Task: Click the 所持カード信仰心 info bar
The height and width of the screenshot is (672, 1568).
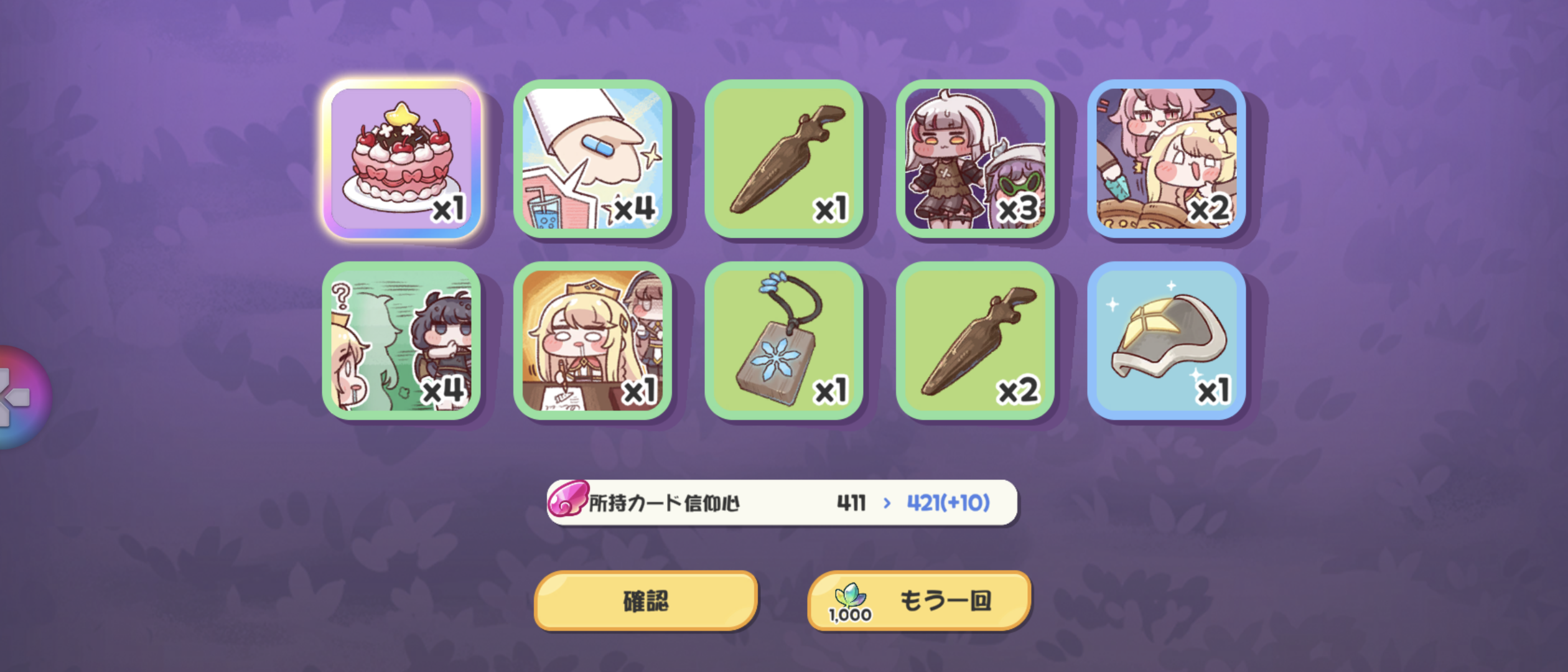Action: coord(782,503)
